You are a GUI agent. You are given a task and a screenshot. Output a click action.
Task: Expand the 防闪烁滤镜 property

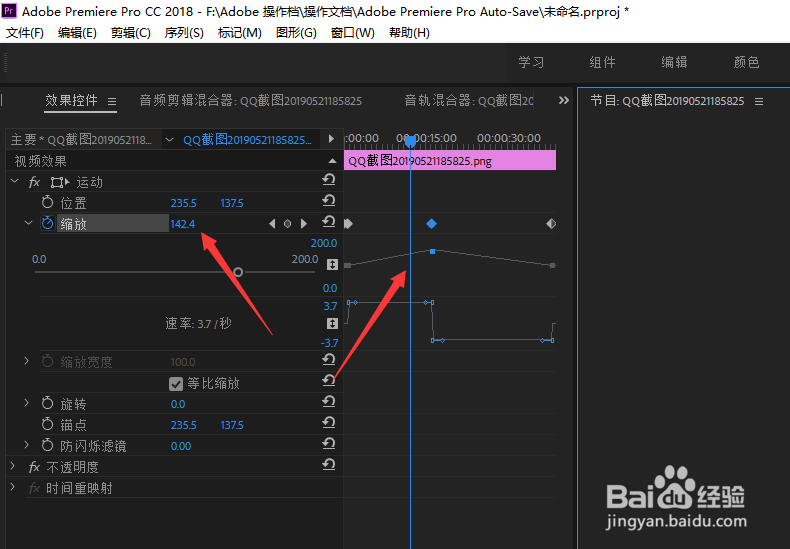pyautogui.click(x=27, y=444)
